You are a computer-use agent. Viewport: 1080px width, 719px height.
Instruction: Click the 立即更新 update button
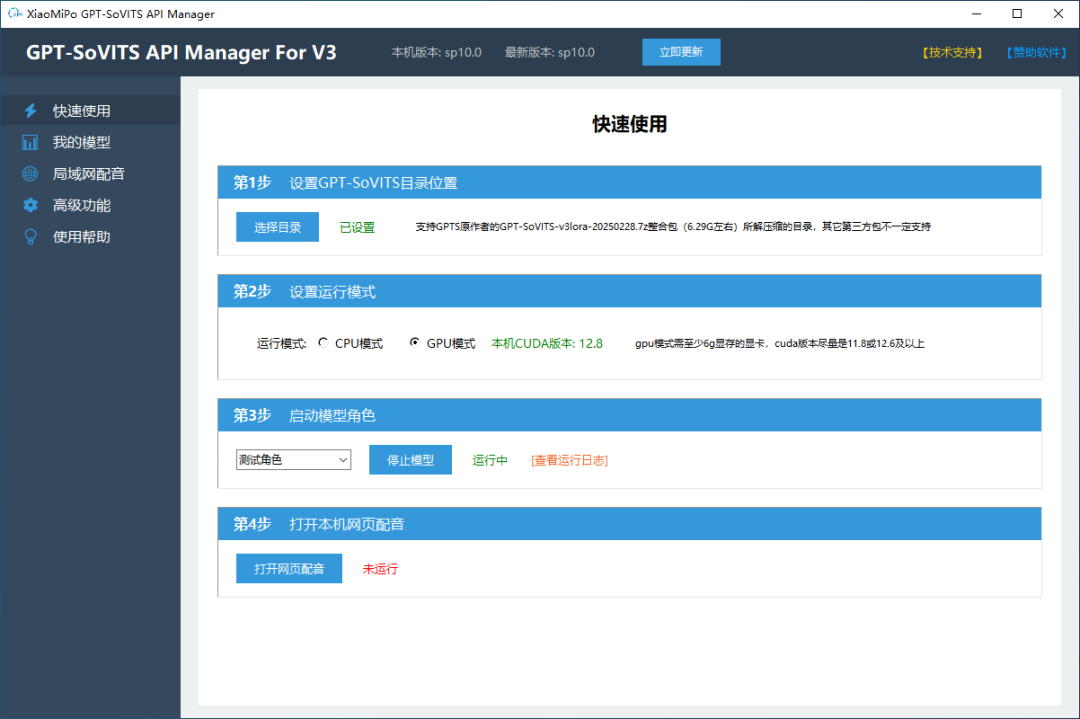pos(681,51)
